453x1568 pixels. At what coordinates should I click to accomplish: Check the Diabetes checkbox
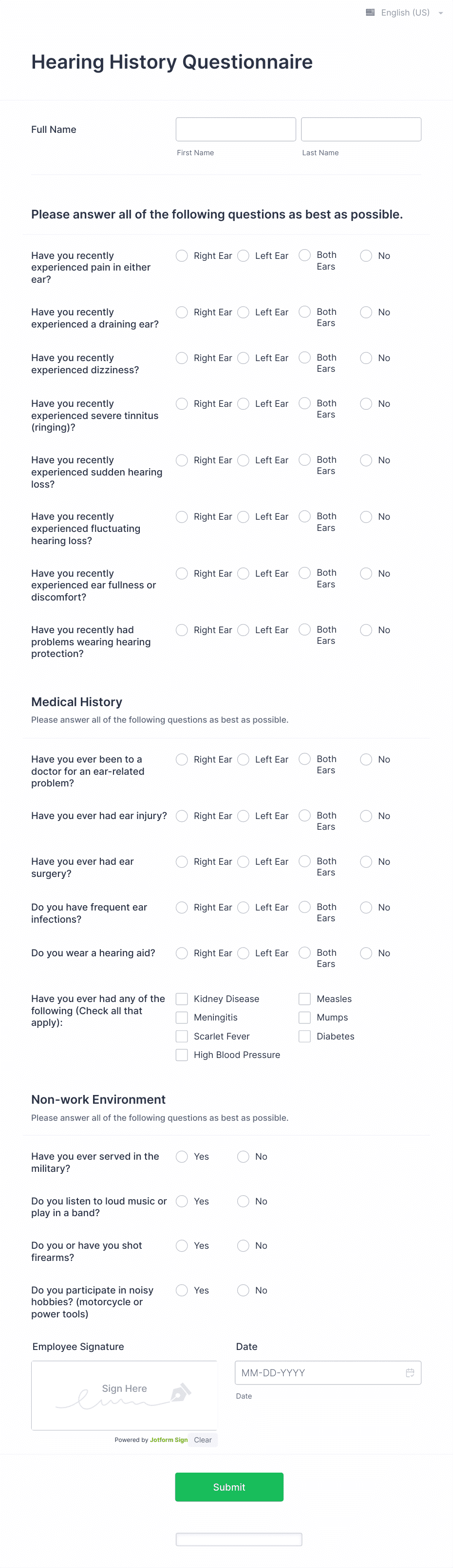(304, 1036)
